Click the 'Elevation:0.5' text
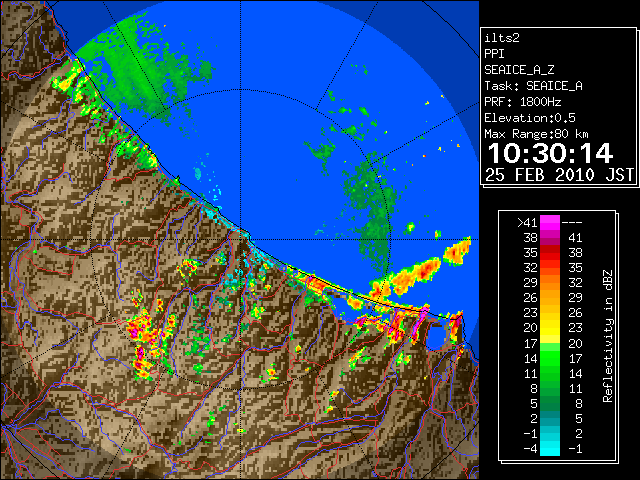Screen dimensions: 640x480 click(530, 118)
